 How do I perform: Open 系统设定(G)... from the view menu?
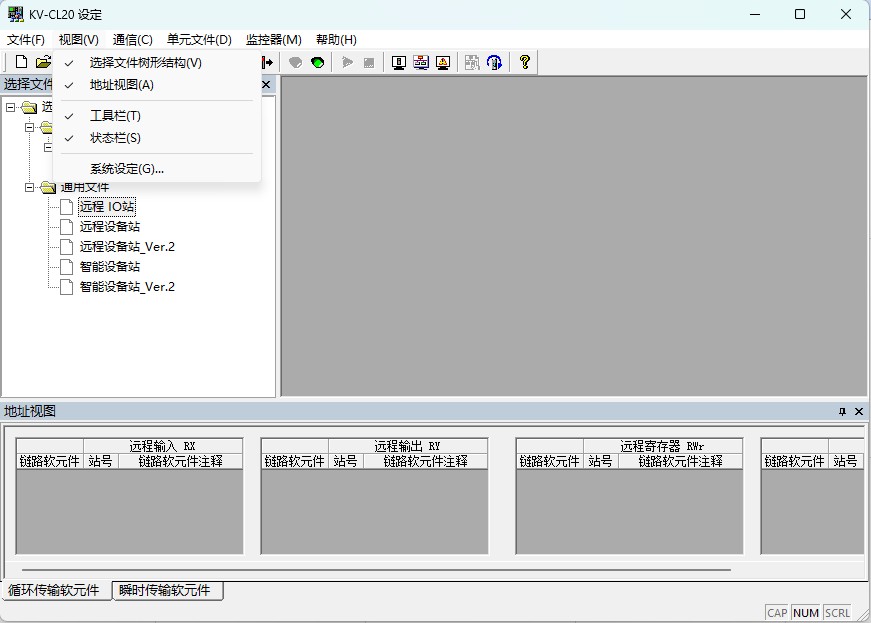coord(126,169)
